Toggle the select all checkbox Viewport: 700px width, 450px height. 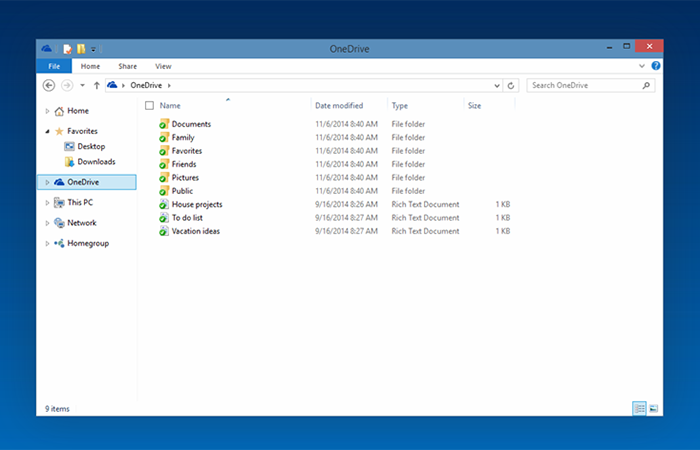pyautogui.click(x=150, y=105)
